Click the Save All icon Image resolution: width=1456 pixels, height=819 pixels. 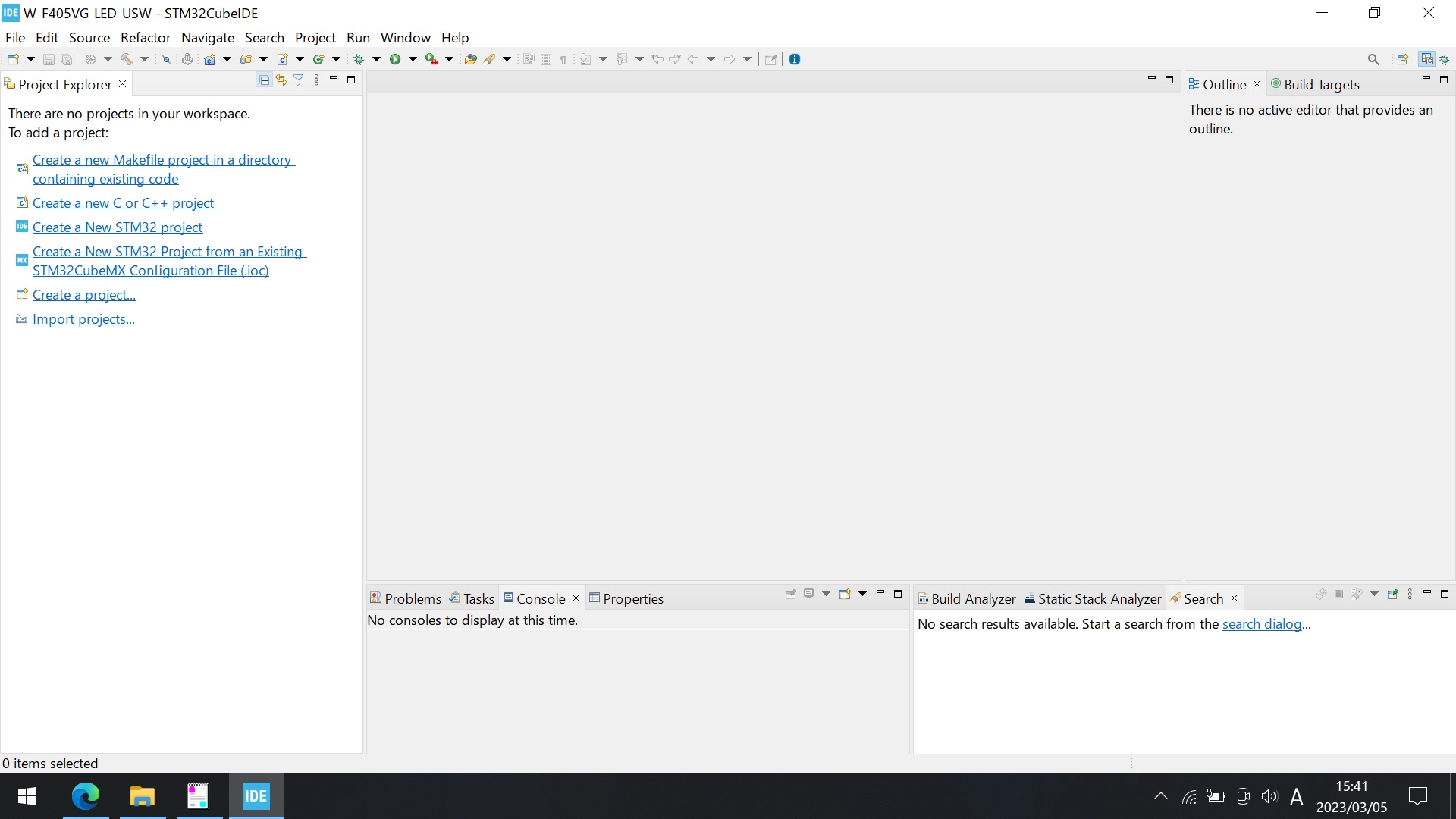[66, 59]
